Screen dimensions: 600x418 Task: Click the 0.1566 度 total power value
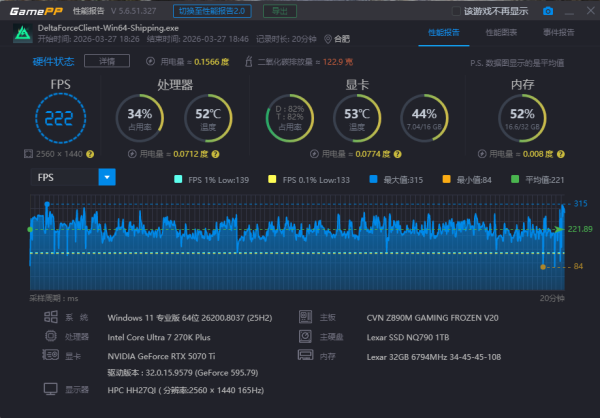point(212,62)
